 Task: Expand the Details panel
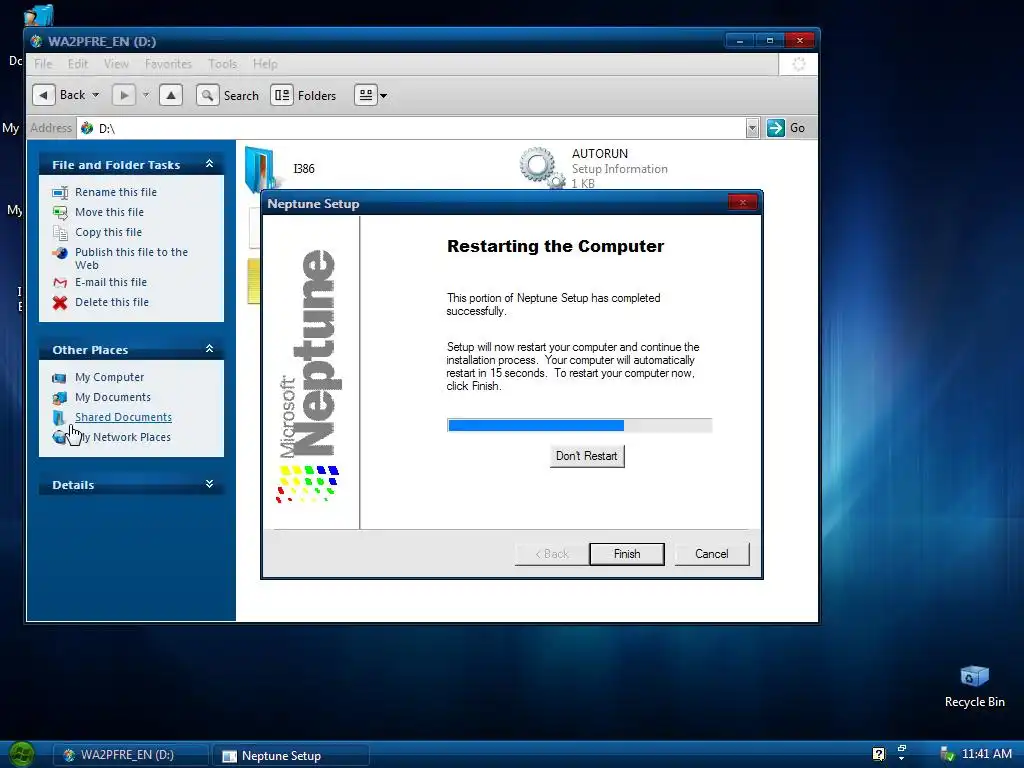(x=210, y=484)
